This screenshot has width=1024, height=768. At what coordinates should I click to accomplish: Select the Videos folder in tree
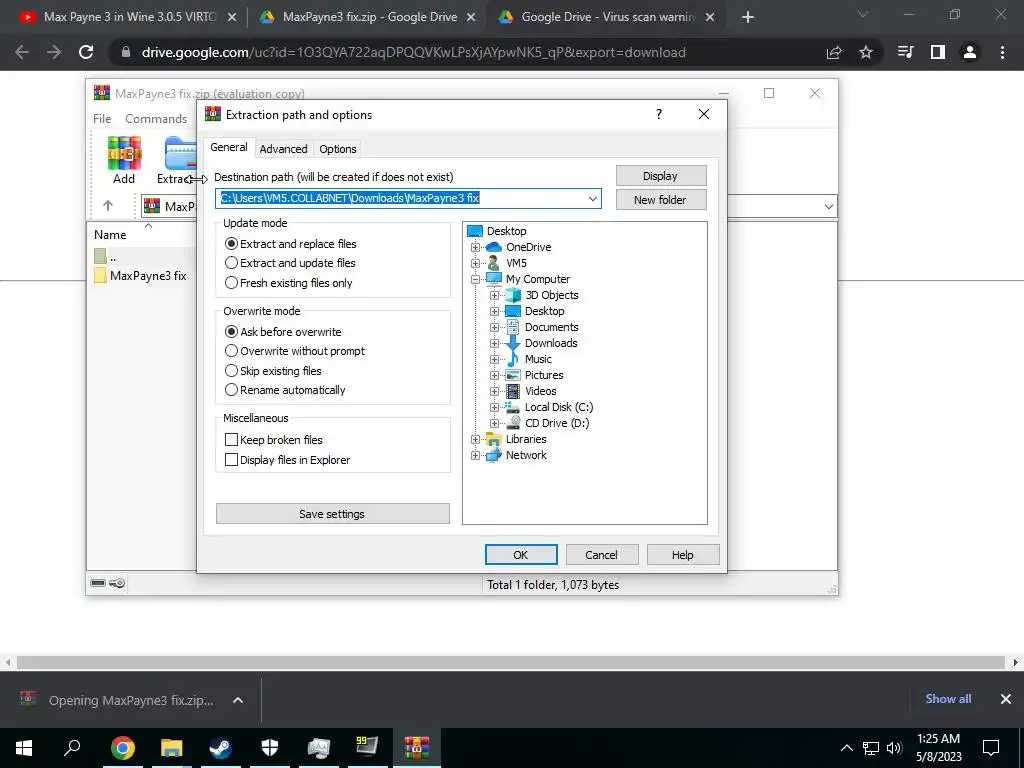(540, 391)
